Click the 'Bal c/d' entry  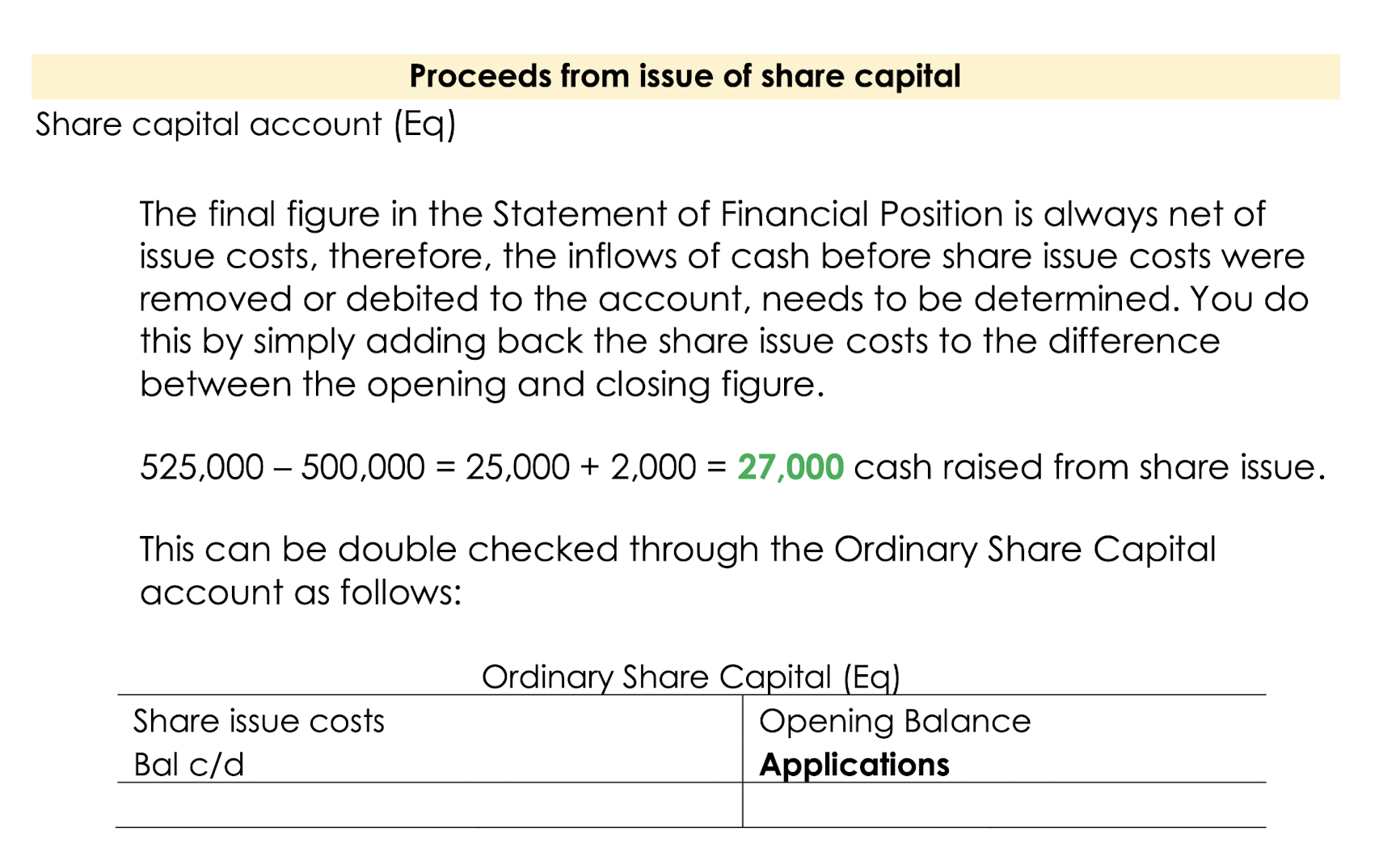(188, 765)
